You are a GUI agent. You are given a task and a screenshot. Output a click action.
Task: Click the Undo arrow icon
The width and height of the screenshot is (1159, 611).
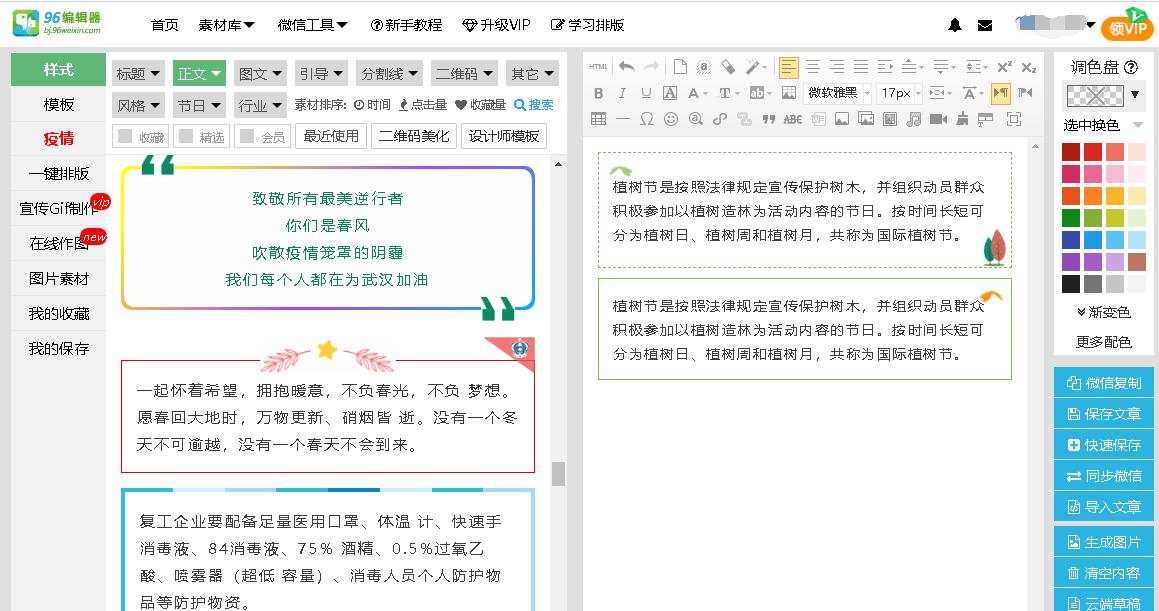(627, 67)
